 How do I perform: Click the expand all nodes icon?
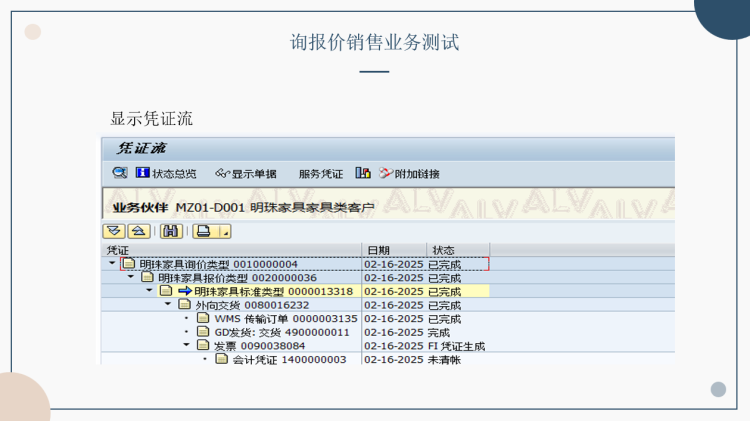point(114,232)
